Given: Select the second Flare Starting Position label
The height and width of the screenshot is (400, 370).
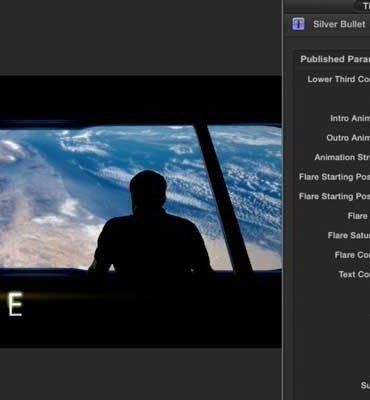Looking at the screenshot, I should click(334, 196).
